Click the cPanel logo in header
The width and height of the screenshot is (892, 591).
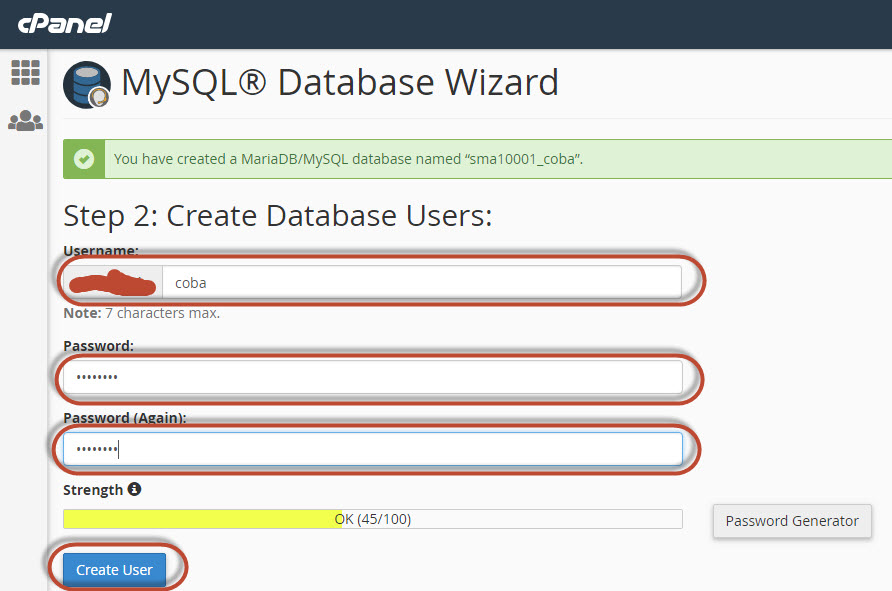coord(63,24)
